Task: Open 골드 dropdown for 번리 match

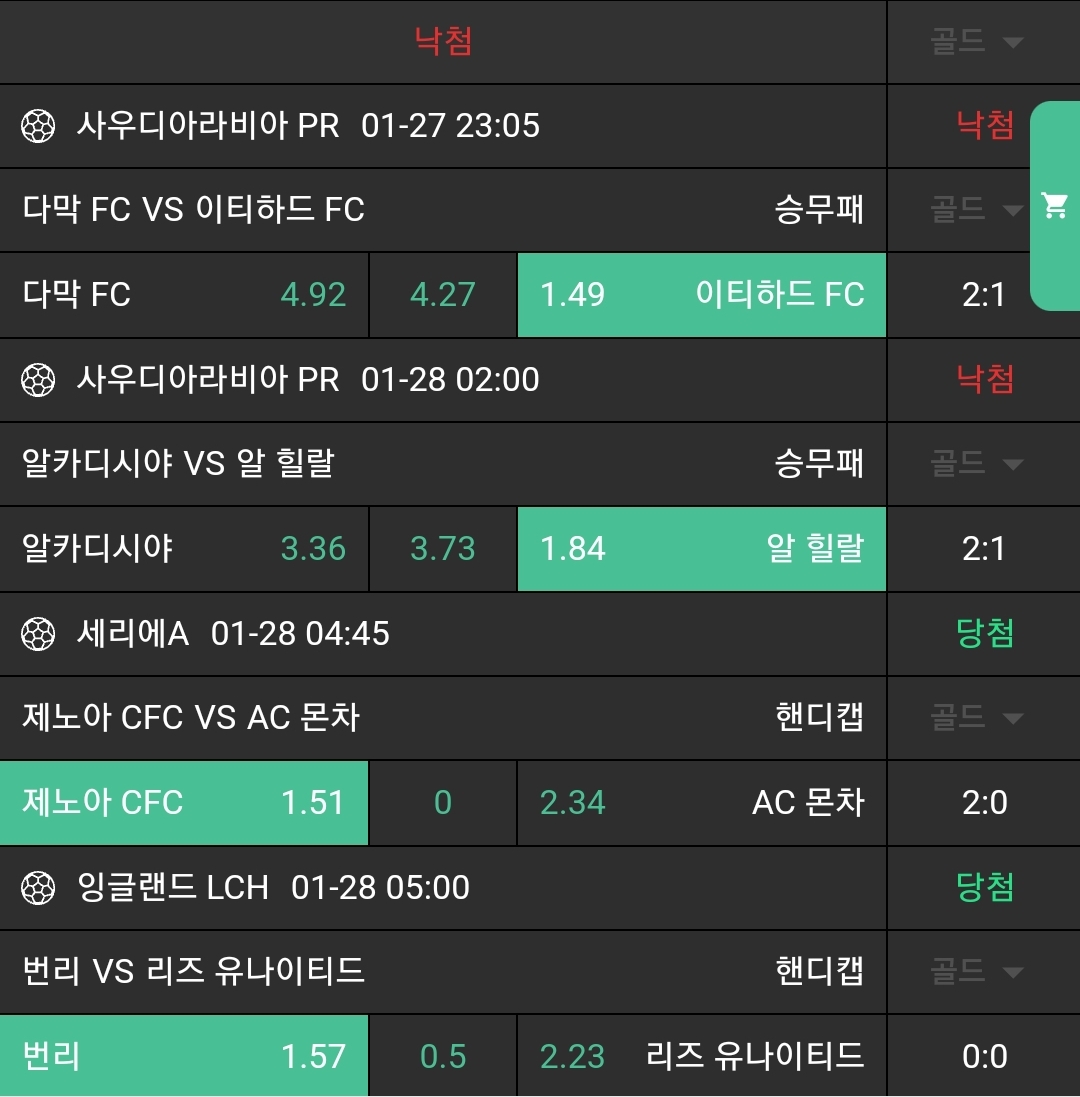Action: coord(977,972)
